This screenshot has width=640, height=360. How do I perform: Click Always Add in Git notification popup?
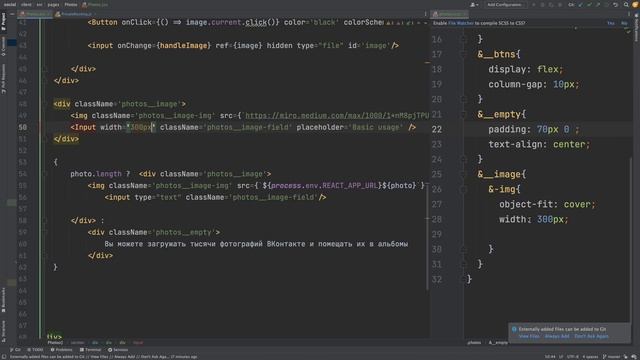[557, 336]
